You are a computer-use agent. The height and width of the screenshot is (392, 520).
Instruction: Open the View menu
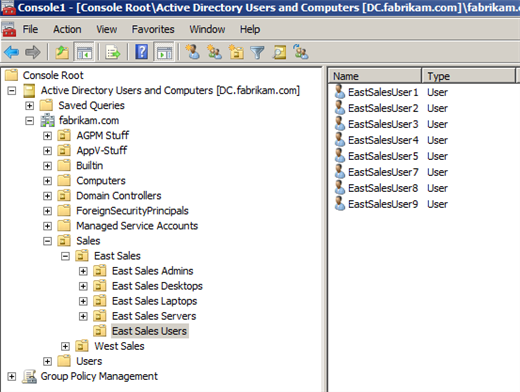(107, 29)
